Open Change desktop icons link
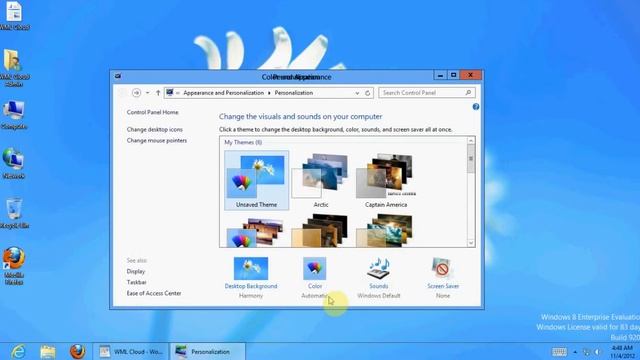This screenshot has height=360, width=640. click(x=154, y=129)
